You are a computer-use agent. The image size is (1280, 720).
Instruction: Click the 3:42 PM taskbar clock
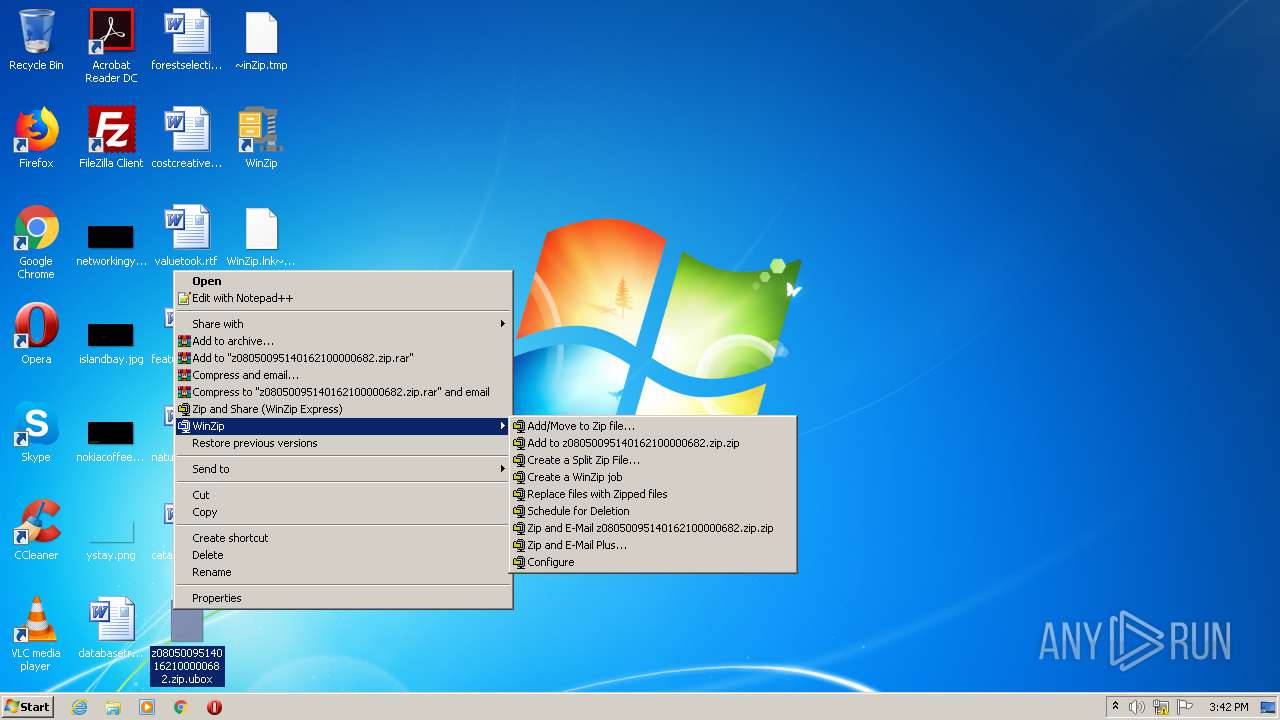pyautogui.click(x=1228, y=707)
